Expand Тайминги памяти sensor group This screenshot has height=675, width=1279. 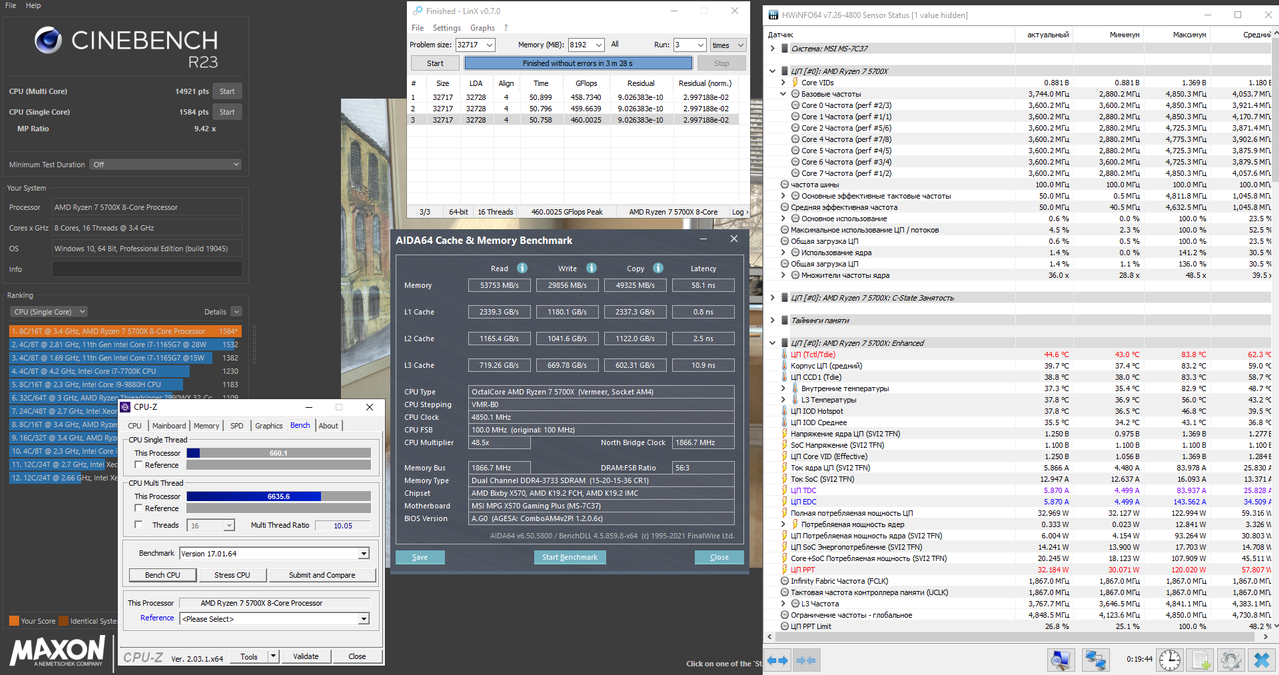click(x=772, y=320)
